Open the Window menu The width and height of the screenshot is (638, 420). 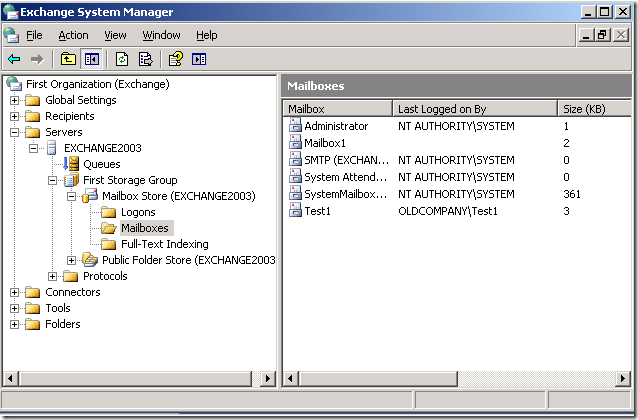pos(161,35)
